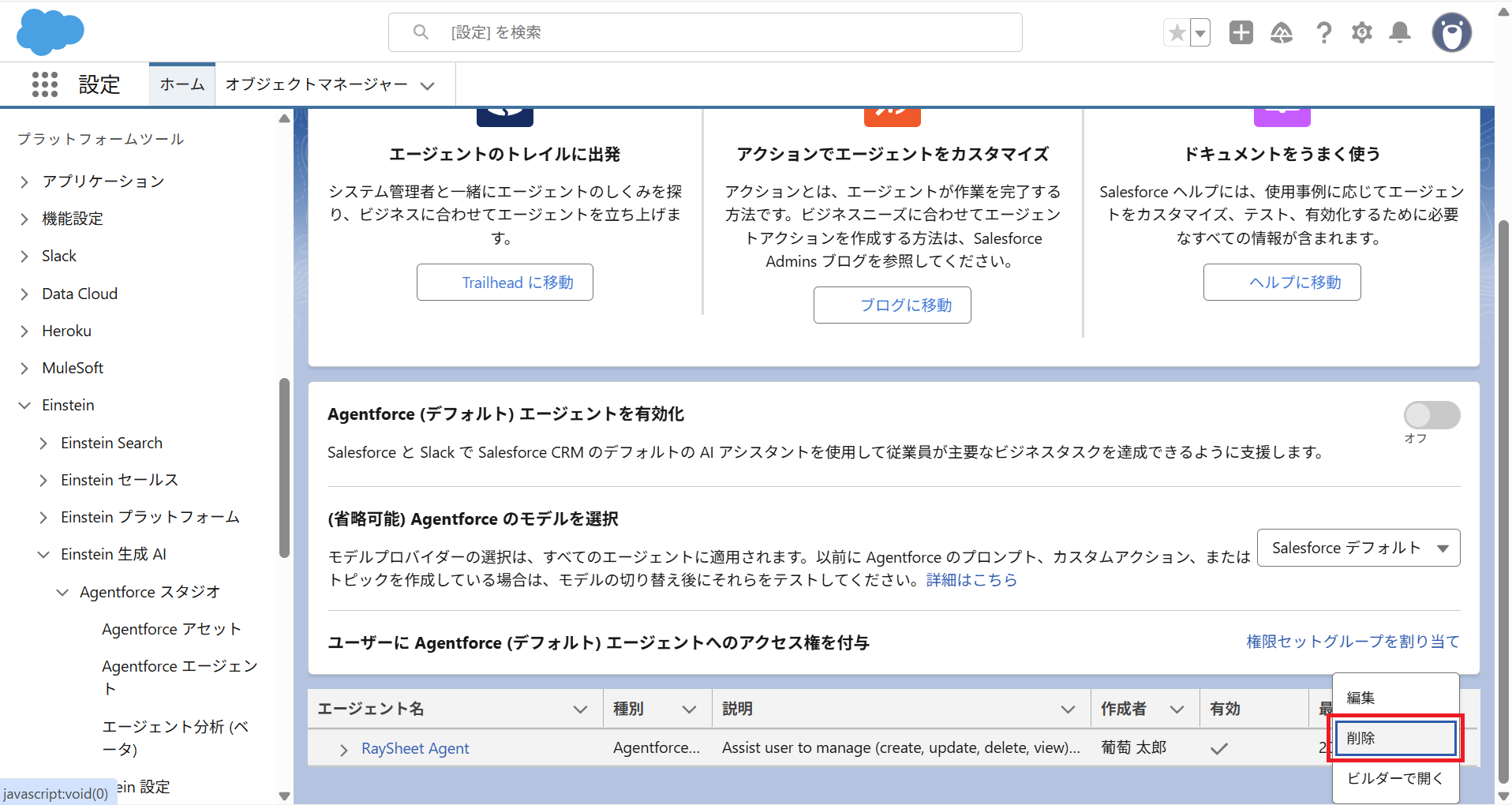Click the Trailhead に移動 button

tap(505, 283)
